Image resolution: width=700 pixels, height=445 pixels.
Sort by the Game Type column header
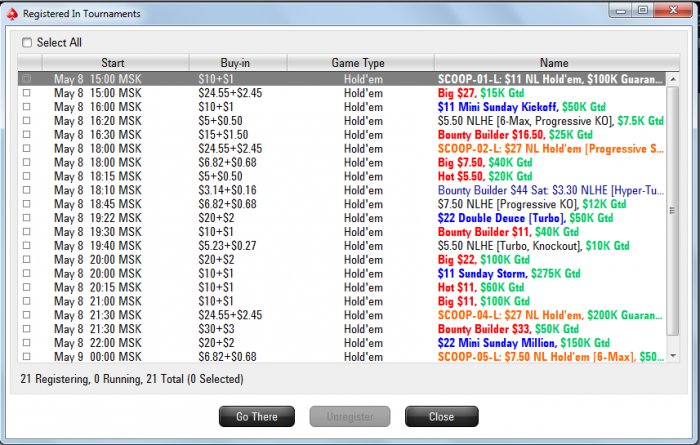[360, 62]
